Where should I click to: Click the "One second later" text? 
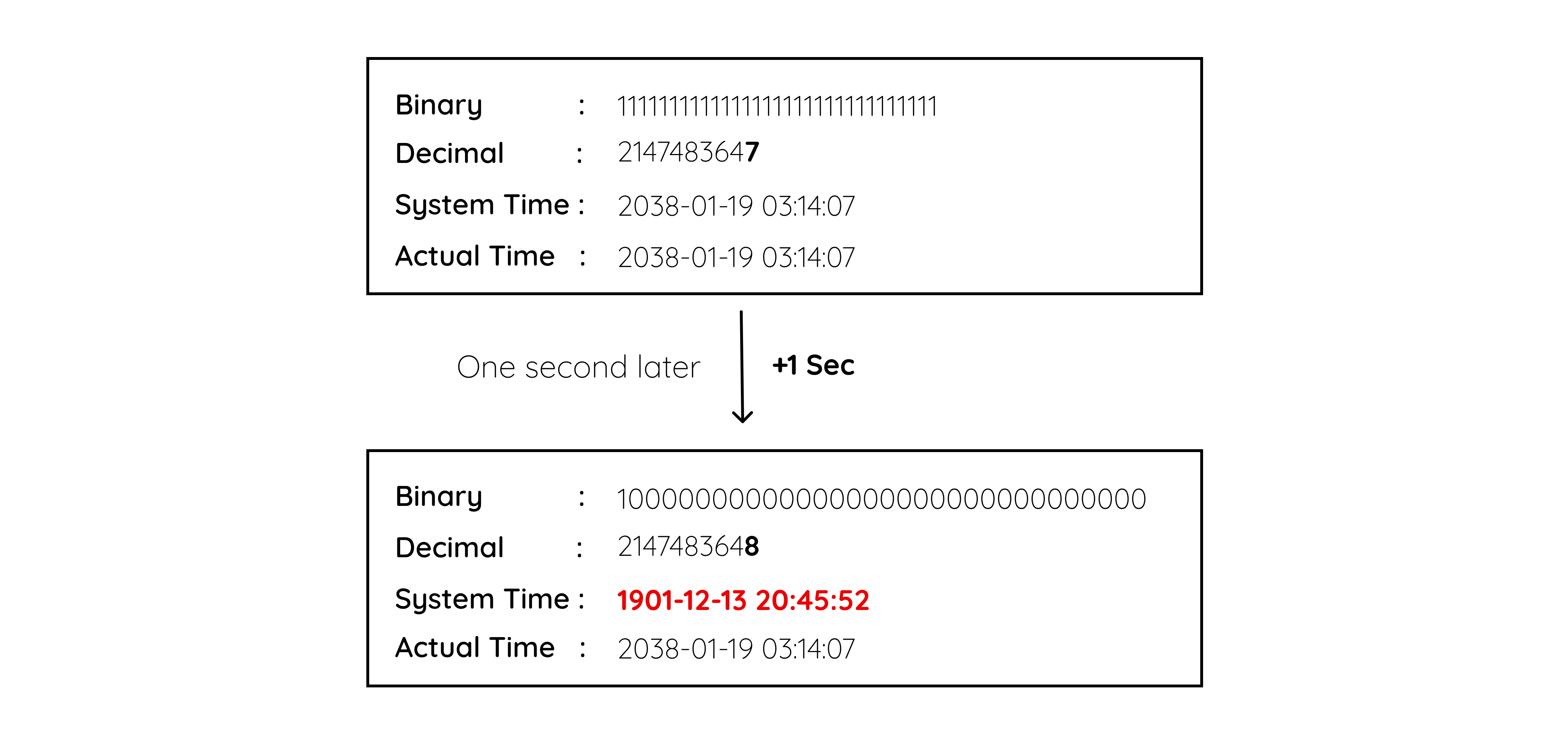[578, 367]
